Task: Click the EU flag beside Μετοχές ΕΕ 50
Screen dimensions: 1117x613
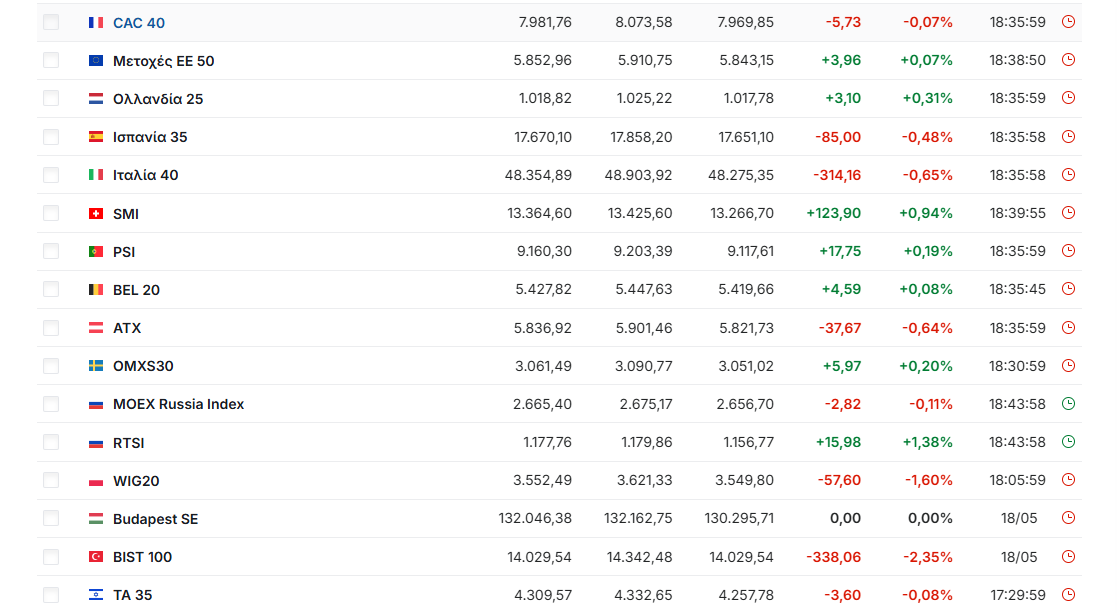Action: click(95, 61)
